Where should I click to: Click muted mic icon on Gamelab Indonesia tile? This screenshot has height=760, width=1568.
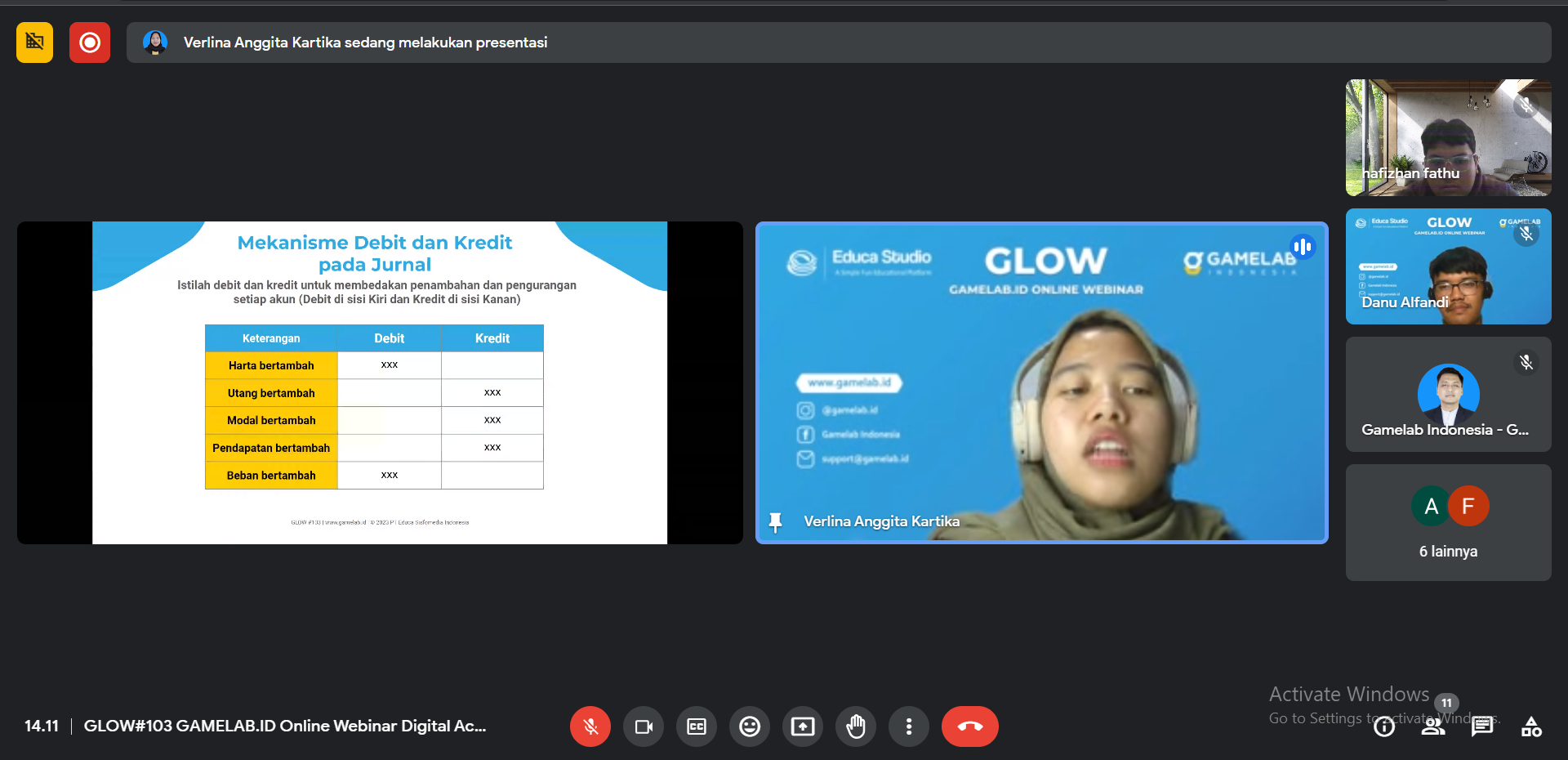pos(1526,362)
